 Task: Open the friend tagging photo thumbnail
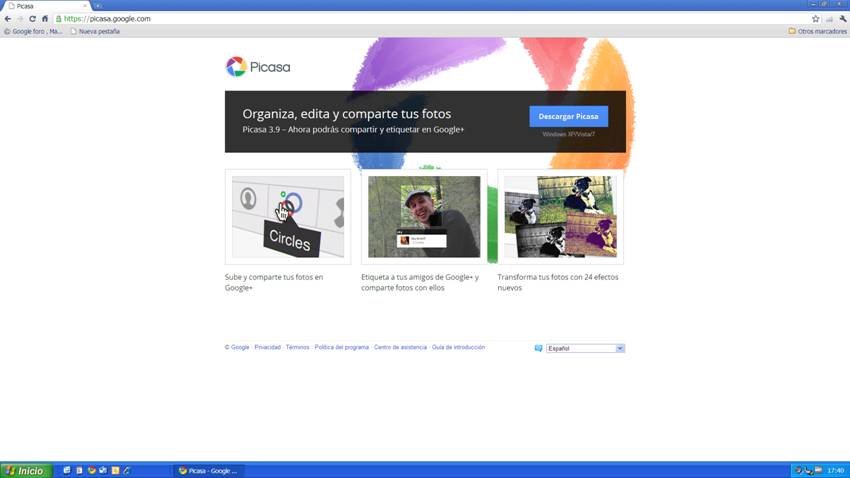pos(424,217)
